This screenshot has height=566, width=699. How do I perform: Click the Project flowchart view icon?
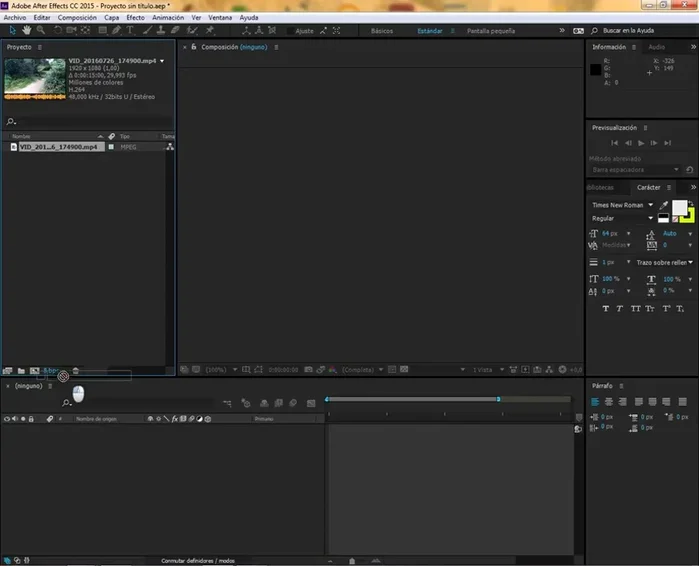170,147
